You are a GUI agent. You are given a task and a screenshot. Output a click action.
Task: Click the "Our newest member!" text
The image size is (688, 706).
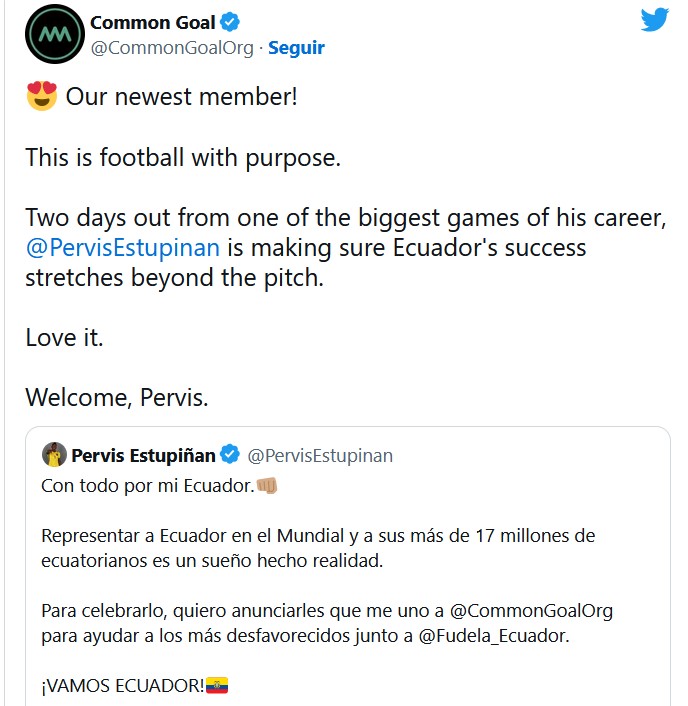pyautogui.click(x=181, y=97)
